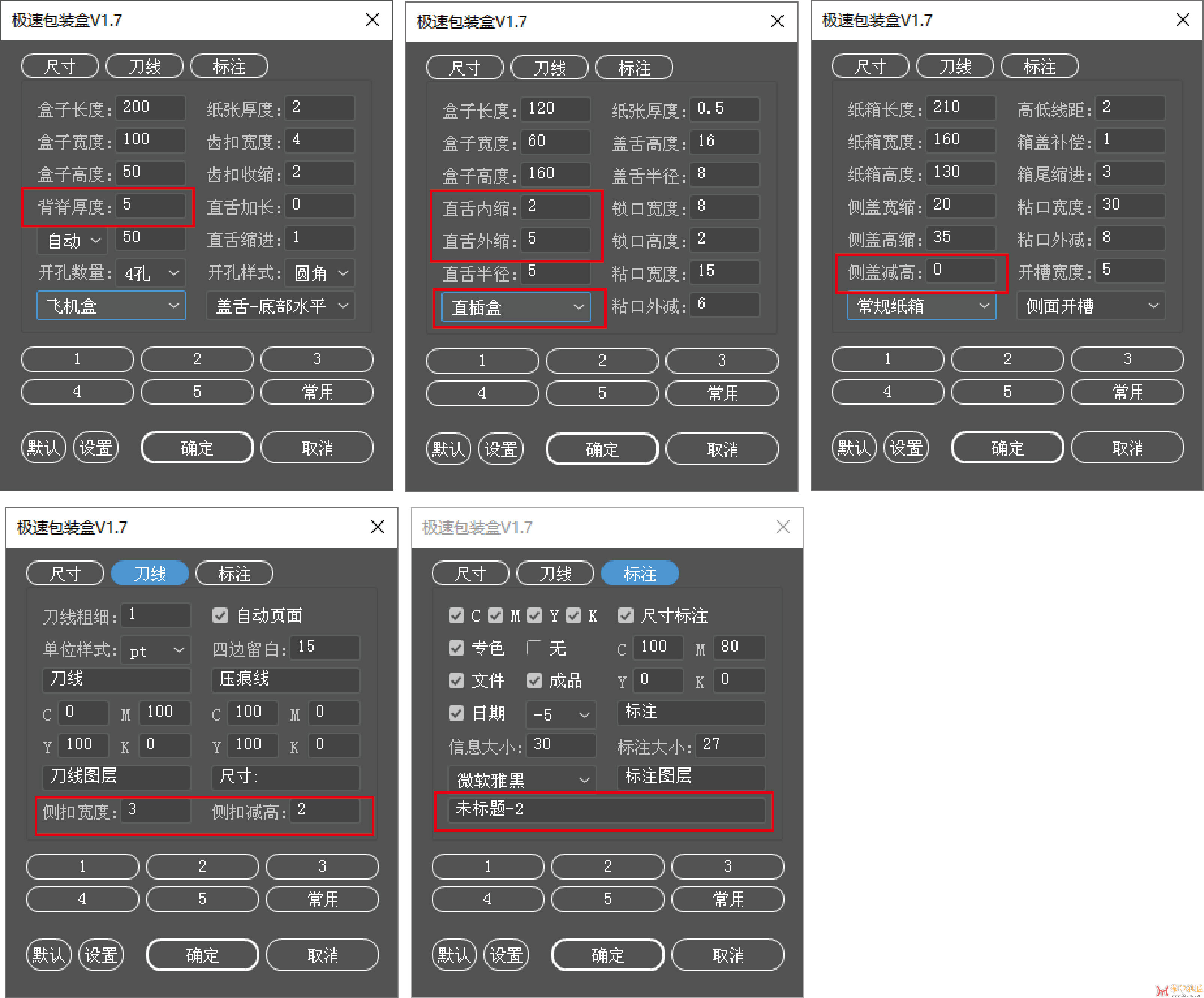Click the highlighted blue 标注 tab

tap(639, 573)
